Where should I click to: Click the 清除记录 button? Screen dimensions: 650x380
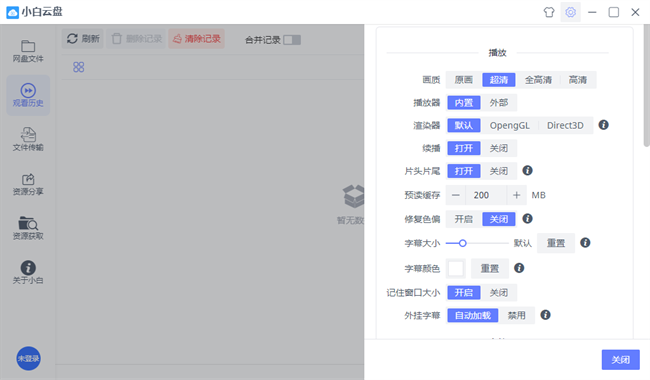196,39
